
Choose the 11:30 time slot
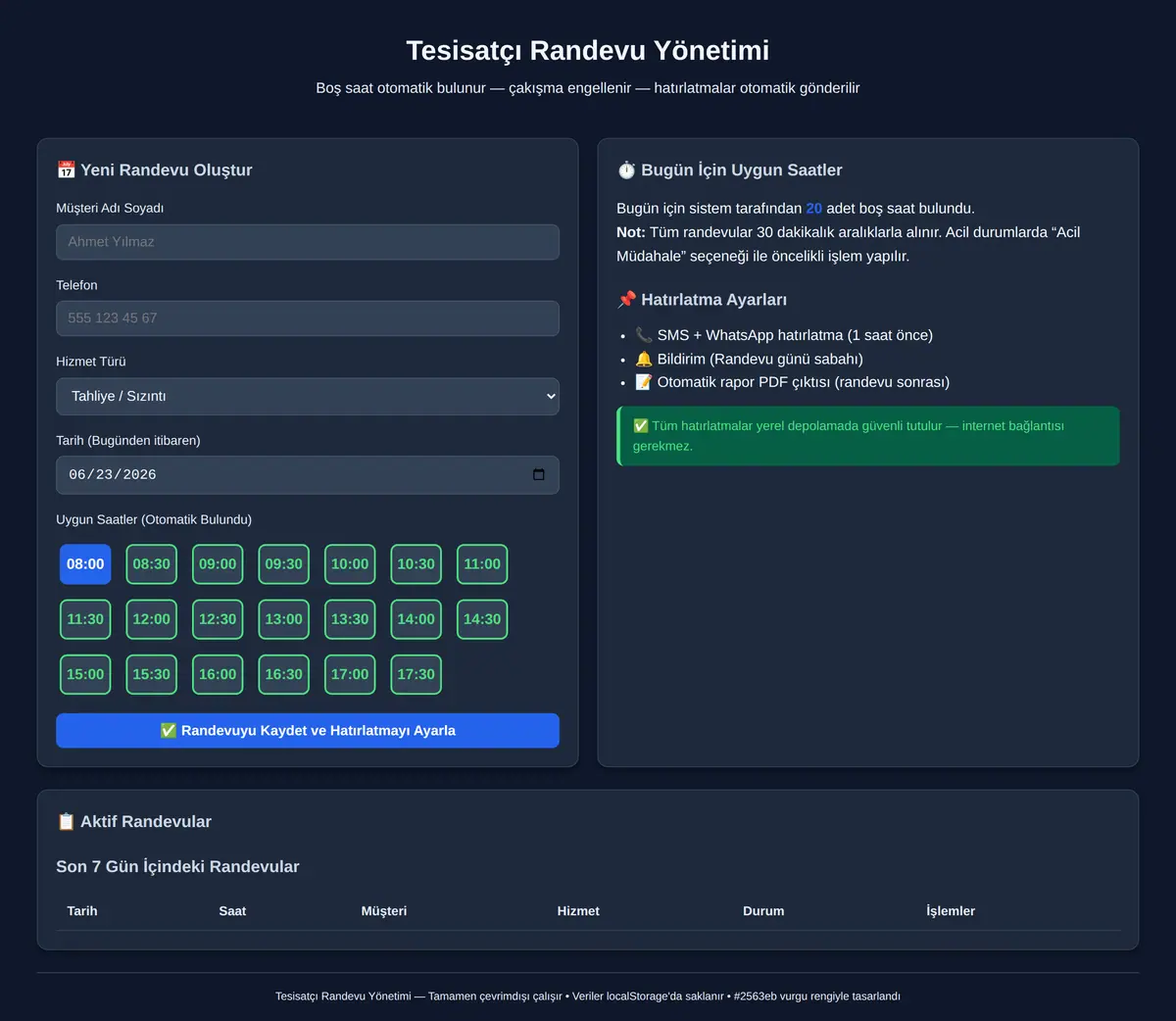(85, 619)
